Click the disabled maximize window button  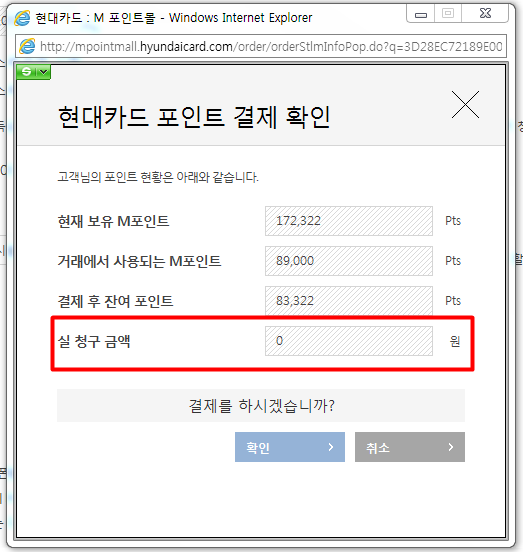tap(448, 14)
